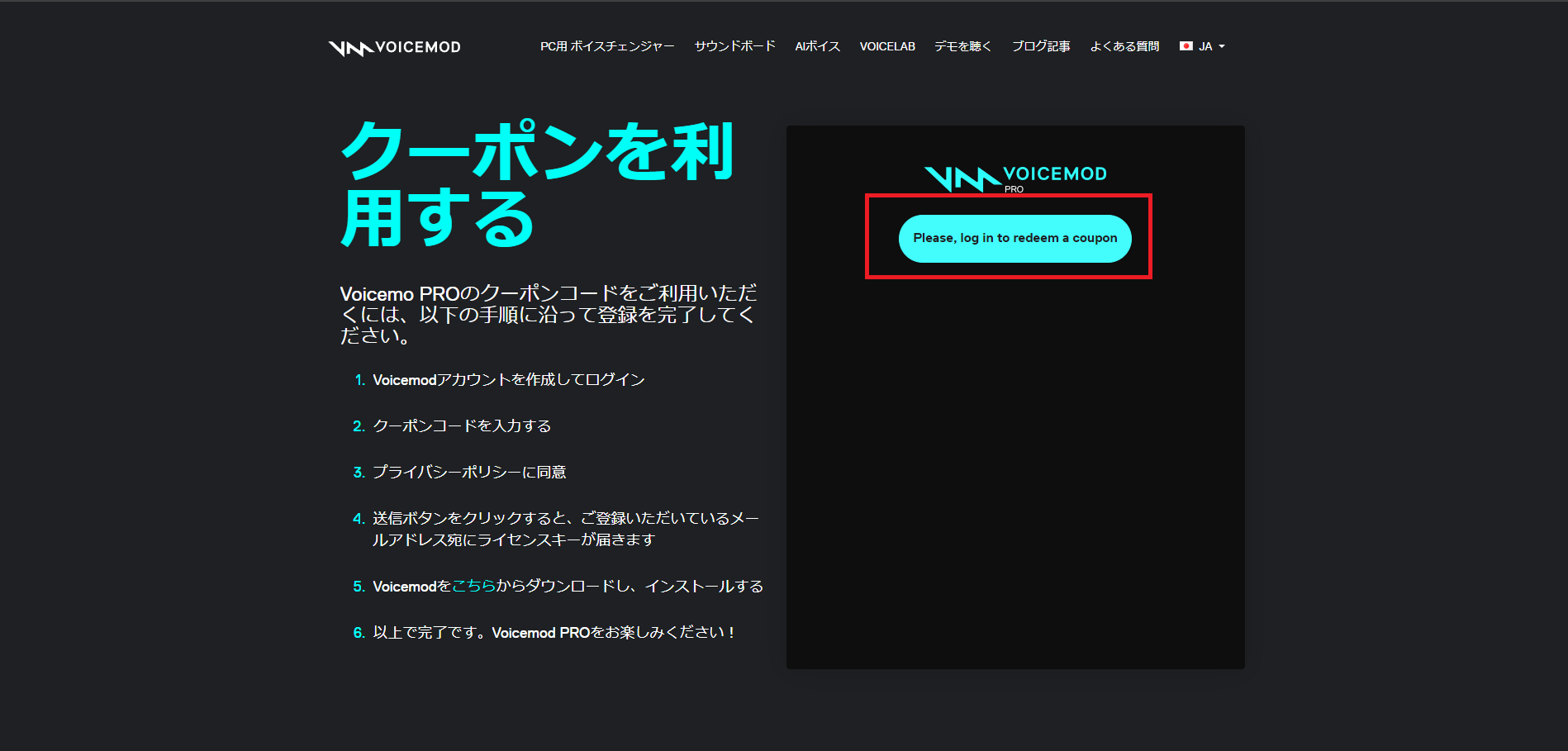Click step 3 プライバシーポリシーに同意

[x=469, y=472]
